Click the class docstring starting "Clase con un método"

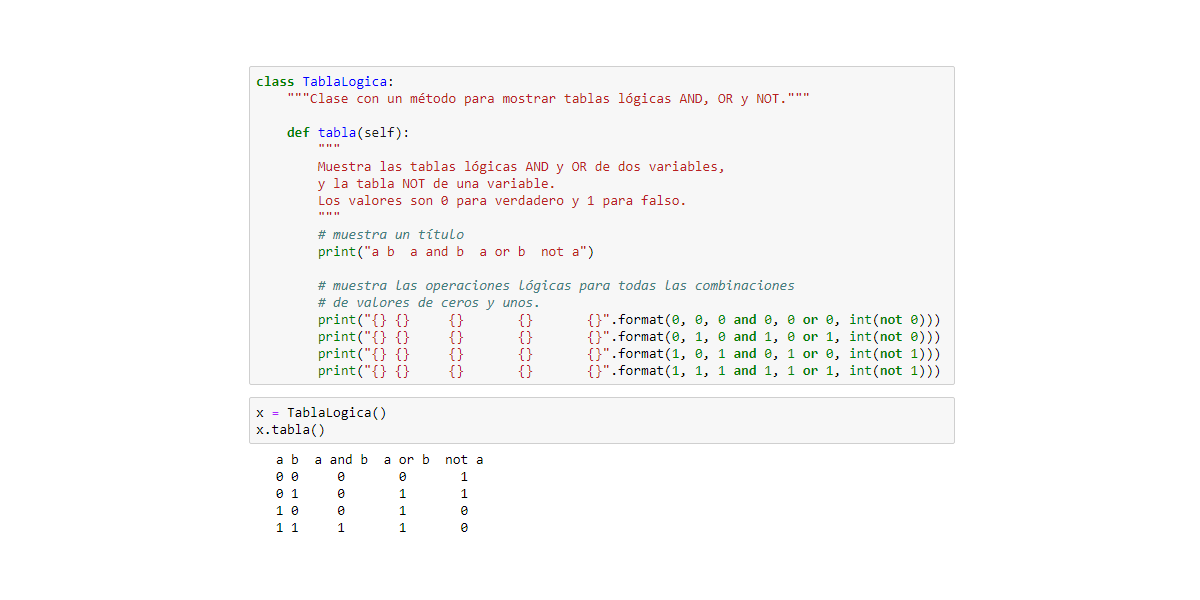548,98
